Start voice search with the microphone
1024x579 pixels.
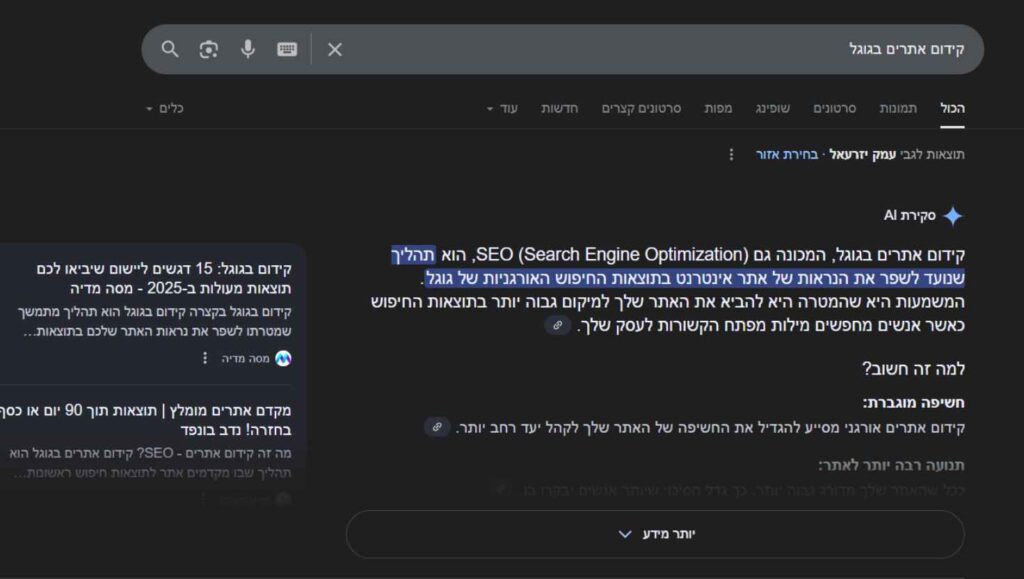(x=248, y=49)
